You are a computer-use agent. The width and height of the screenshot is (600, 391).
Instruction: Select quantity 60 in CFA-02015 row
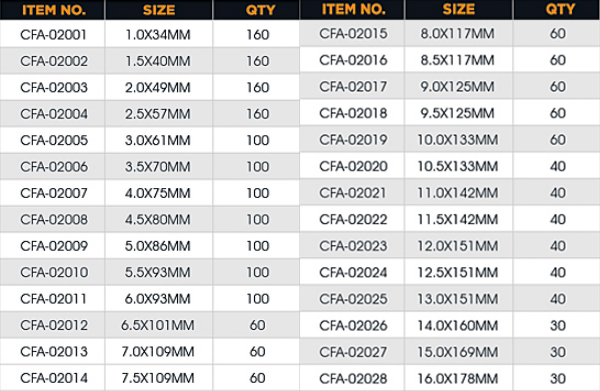558,34
